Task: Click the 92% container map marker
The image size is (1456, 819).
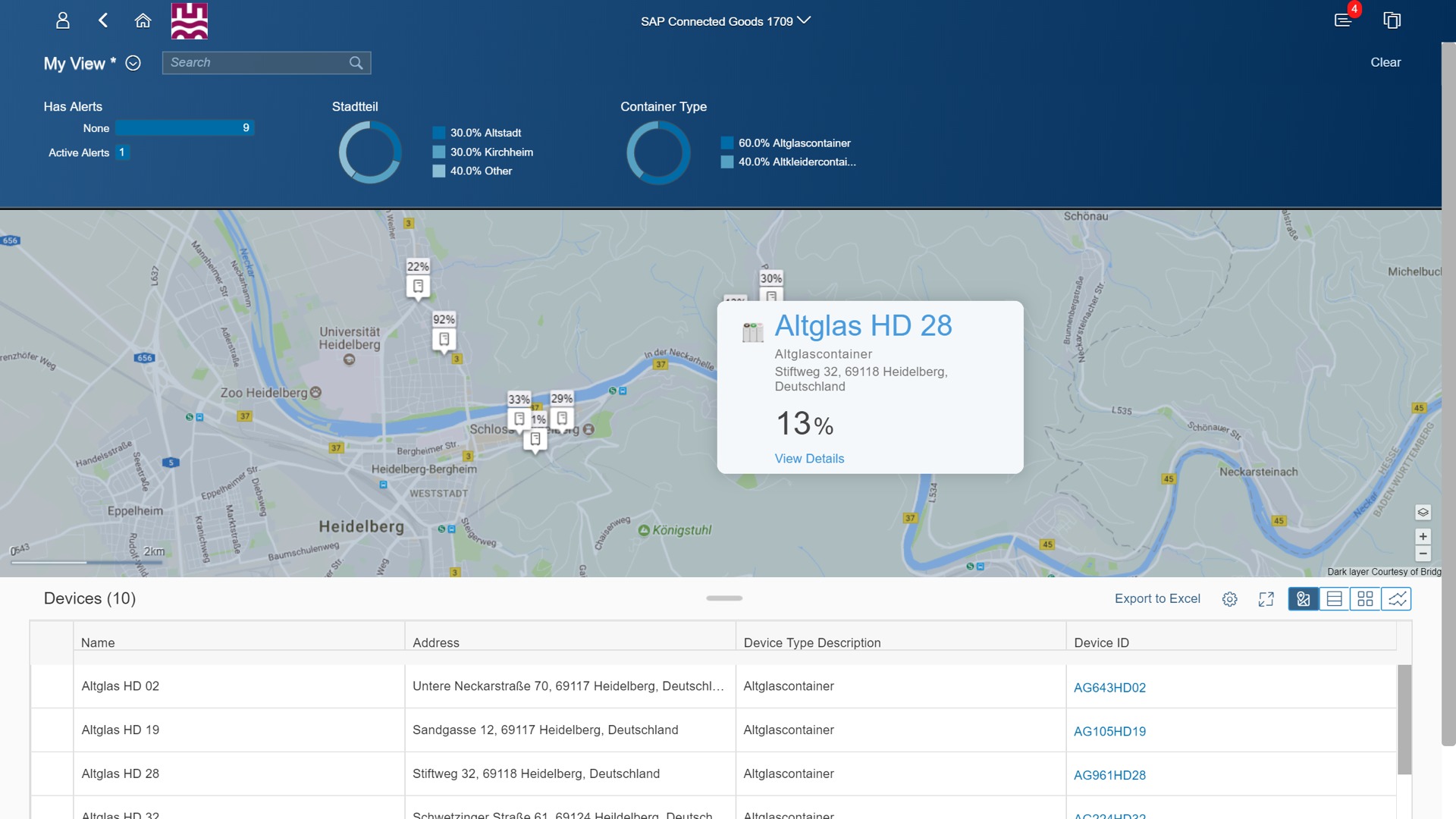Action: [x=444, y=338]
